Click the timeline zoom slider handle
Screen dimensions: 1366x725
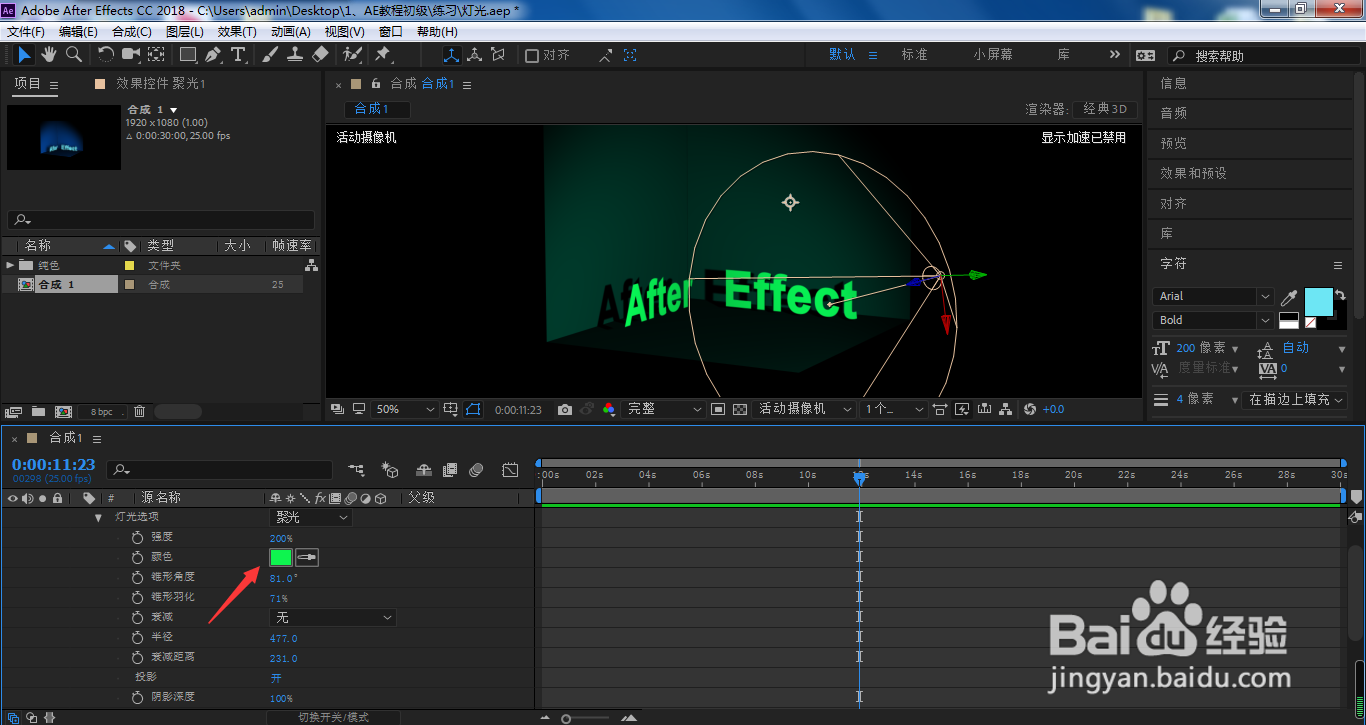566,718
